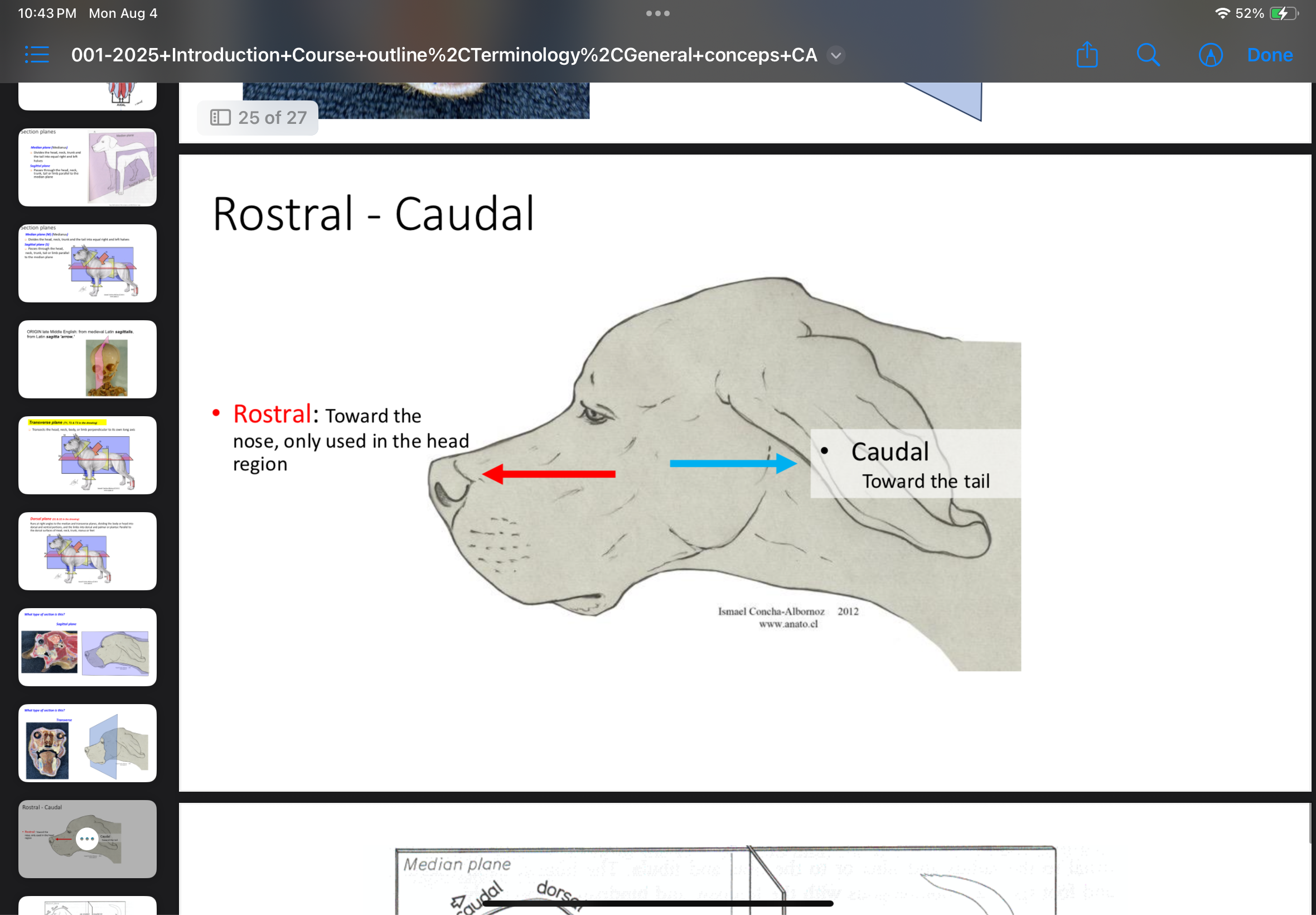Tap the three-dot multitasking control at top
Screen dimensions: 1316x915
pos(657,13)
